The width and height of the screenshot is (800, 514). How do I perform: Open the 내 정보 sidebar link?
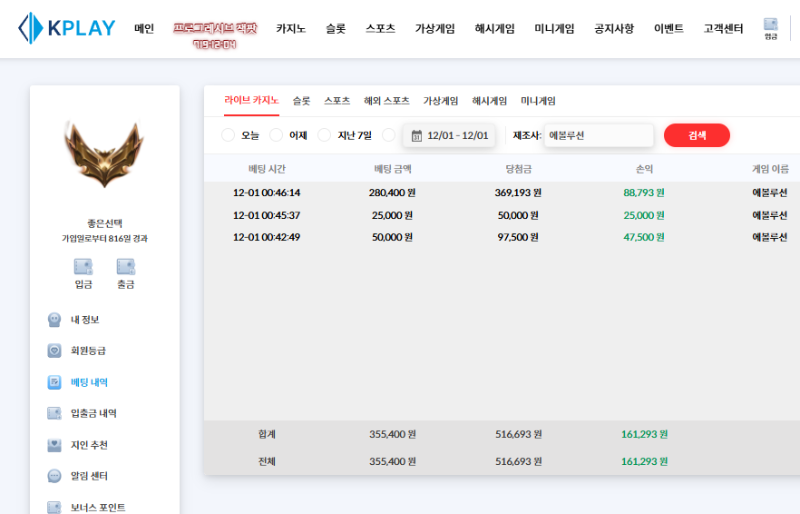pos(85,320)
